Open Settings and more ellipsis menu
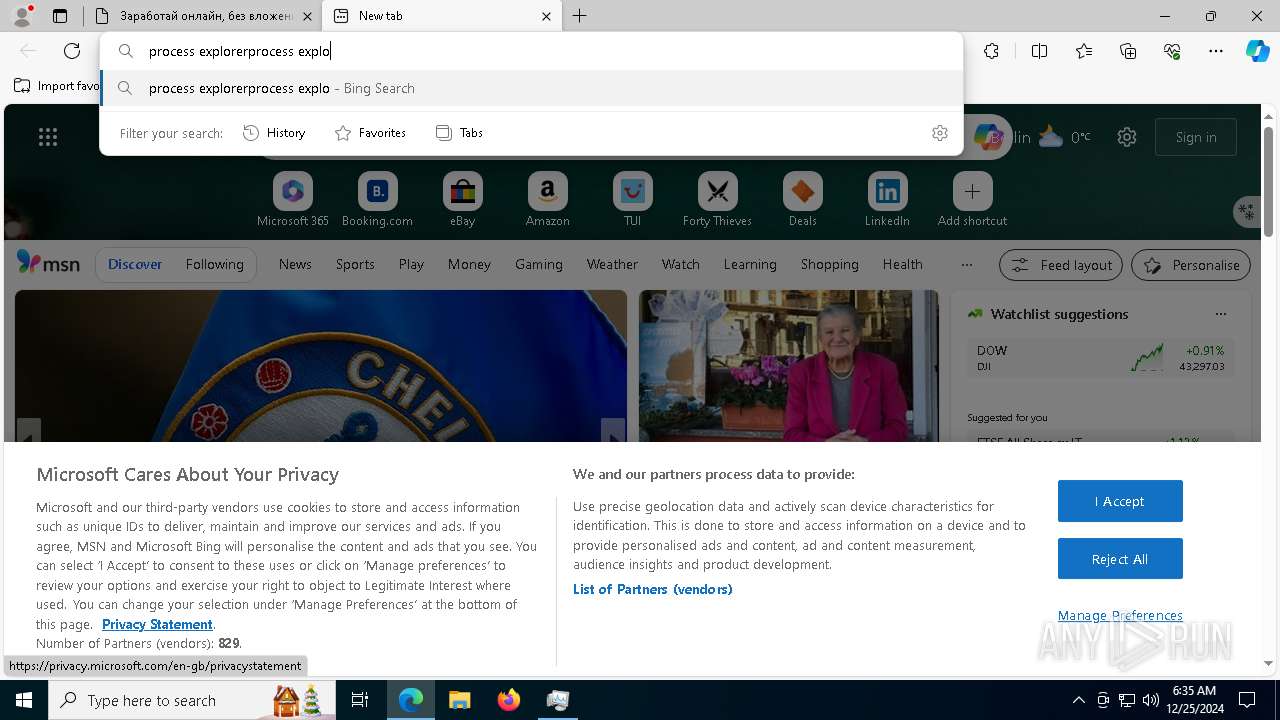The height and width of the screenshot is (720, 1280). (x=1216, y=51)
